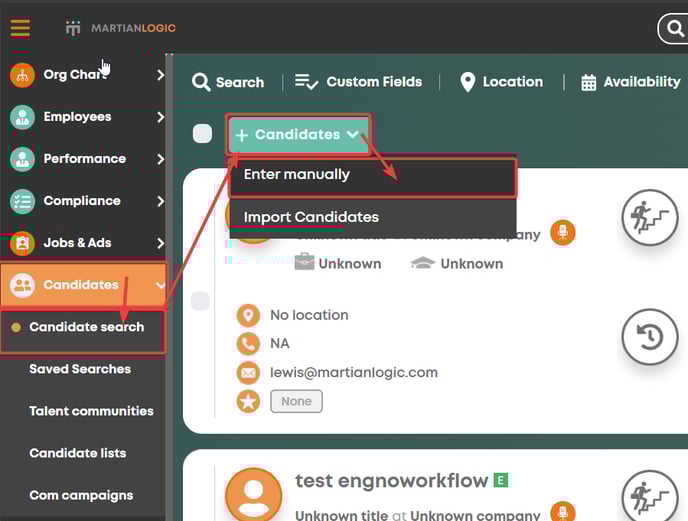Collapse the Candidates sidebar chevron
688x521 pixels.
coord(160,285)
